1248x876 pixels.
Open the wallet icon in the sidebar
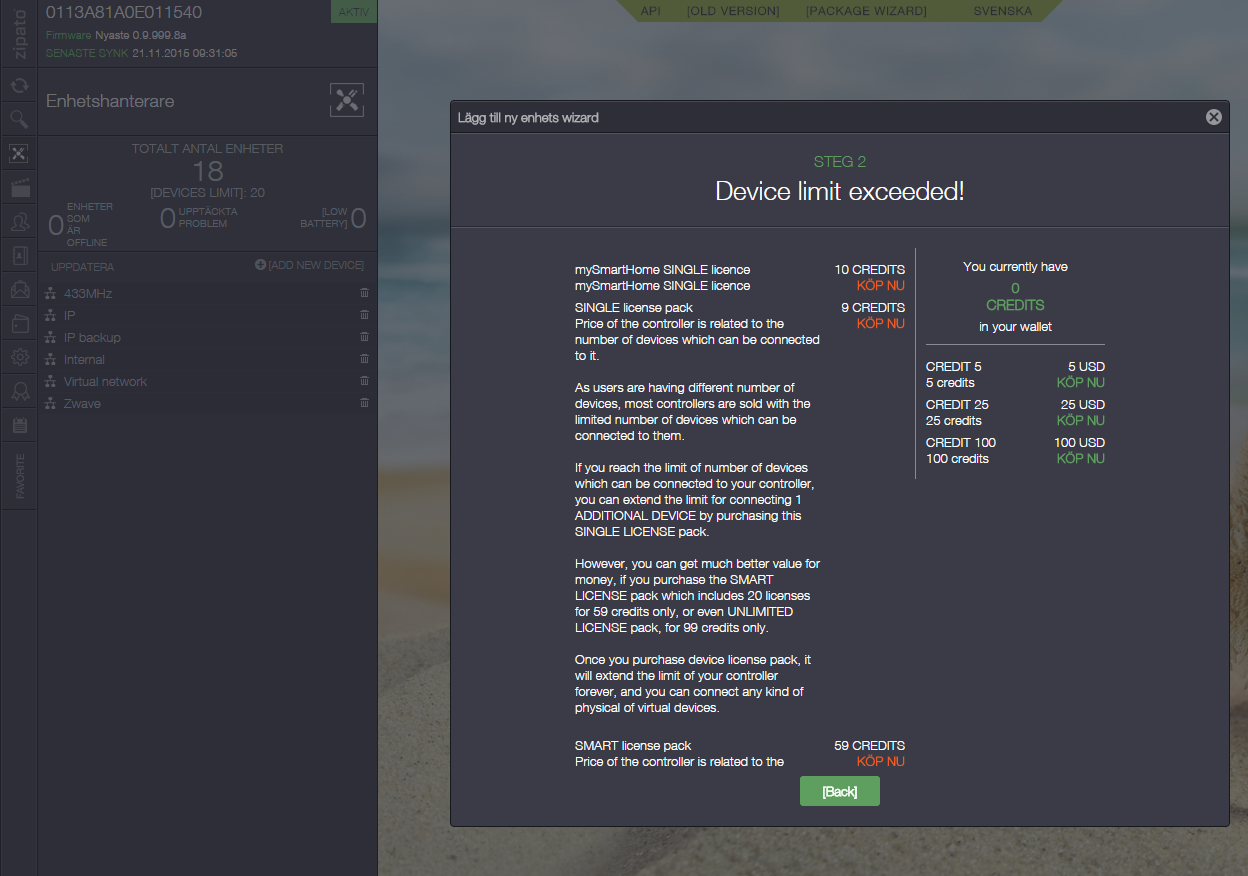pos(19,324)
